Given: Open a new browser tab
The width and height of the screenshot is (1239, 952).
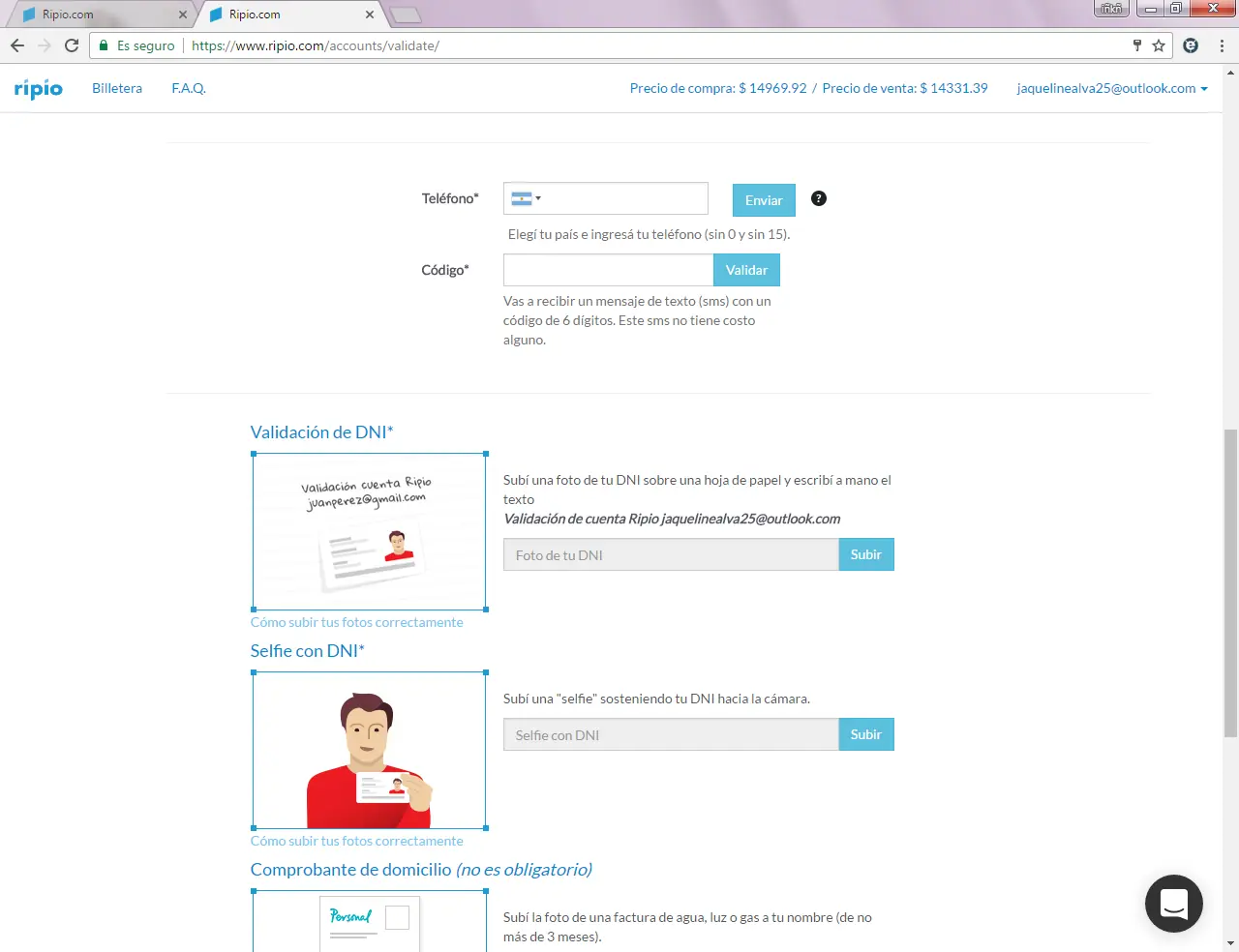Looking at the screenshot, I should pos(405,15).
